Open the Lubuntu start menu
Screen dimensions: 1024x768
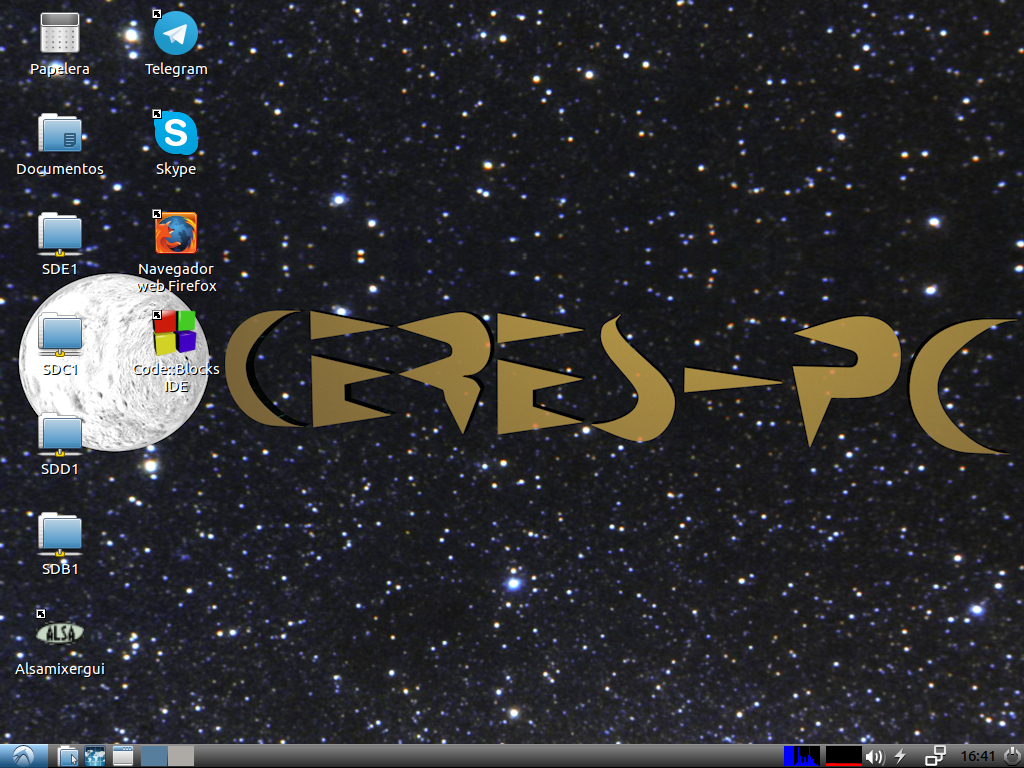[23, 756]
